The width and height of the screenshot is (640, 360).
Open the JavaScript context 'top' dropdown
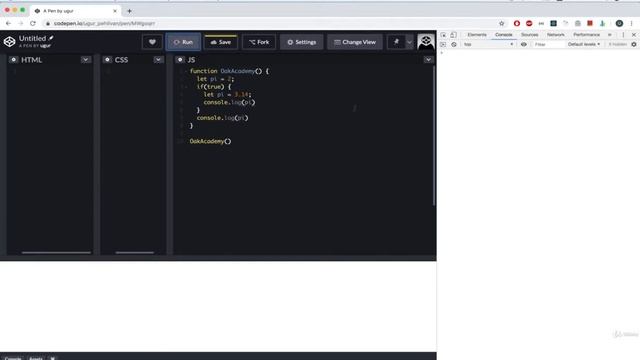pyautogui.click(x=488, y=44)
